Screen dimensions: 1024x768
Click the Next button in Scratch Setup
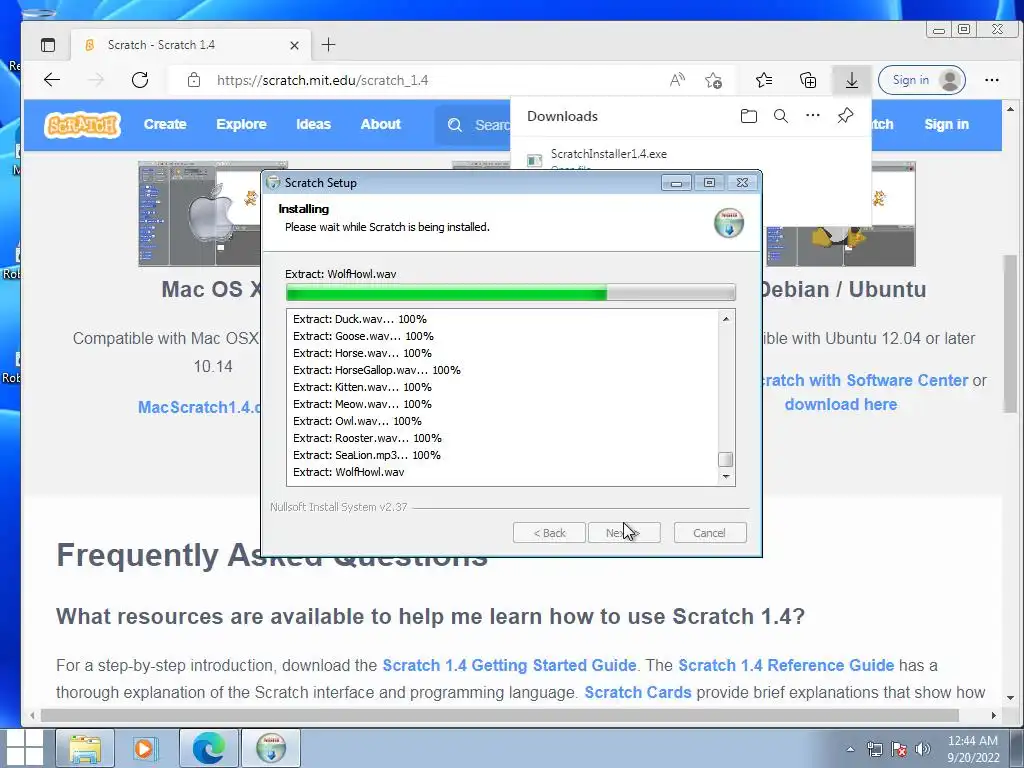(624, 533)
